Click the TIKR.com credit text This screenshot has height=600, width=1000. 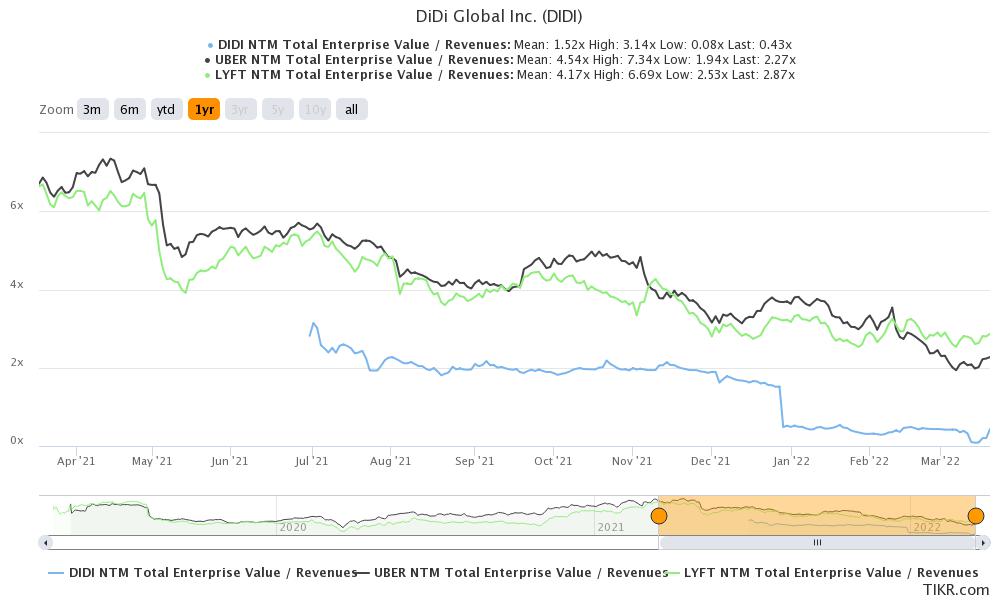tap(956, 590)
